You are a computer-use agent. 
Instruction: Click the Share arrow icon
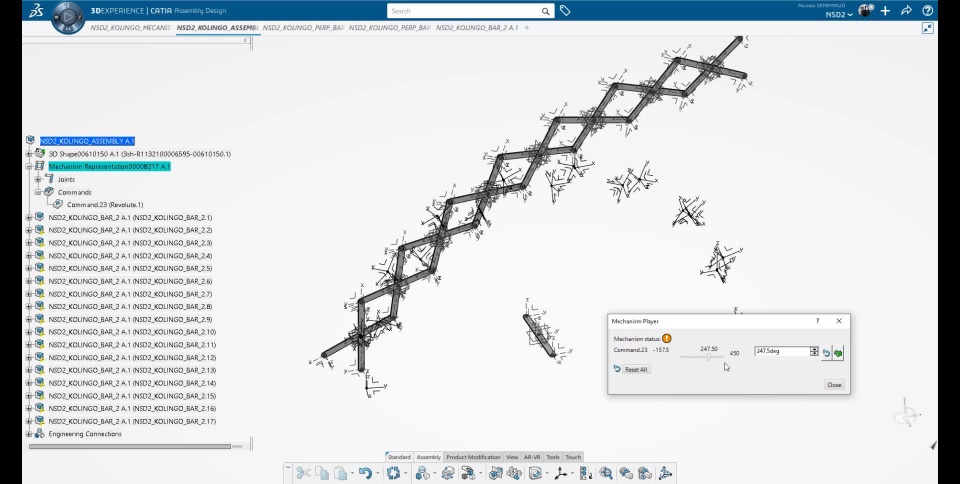pyautogui.click(x=906, y=10)
